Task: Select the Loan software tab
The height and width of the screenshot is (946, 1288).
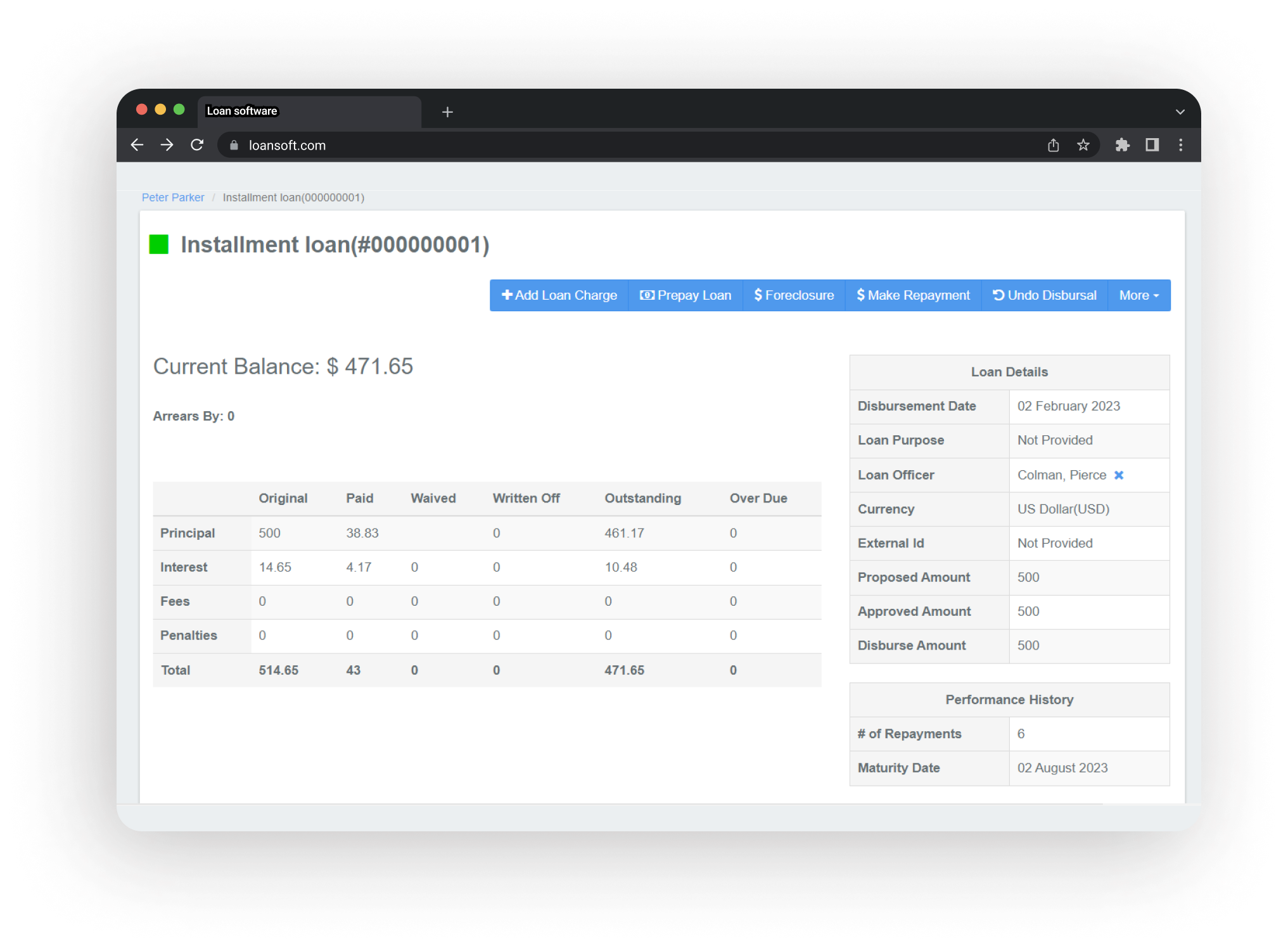Action: [309, 112]
